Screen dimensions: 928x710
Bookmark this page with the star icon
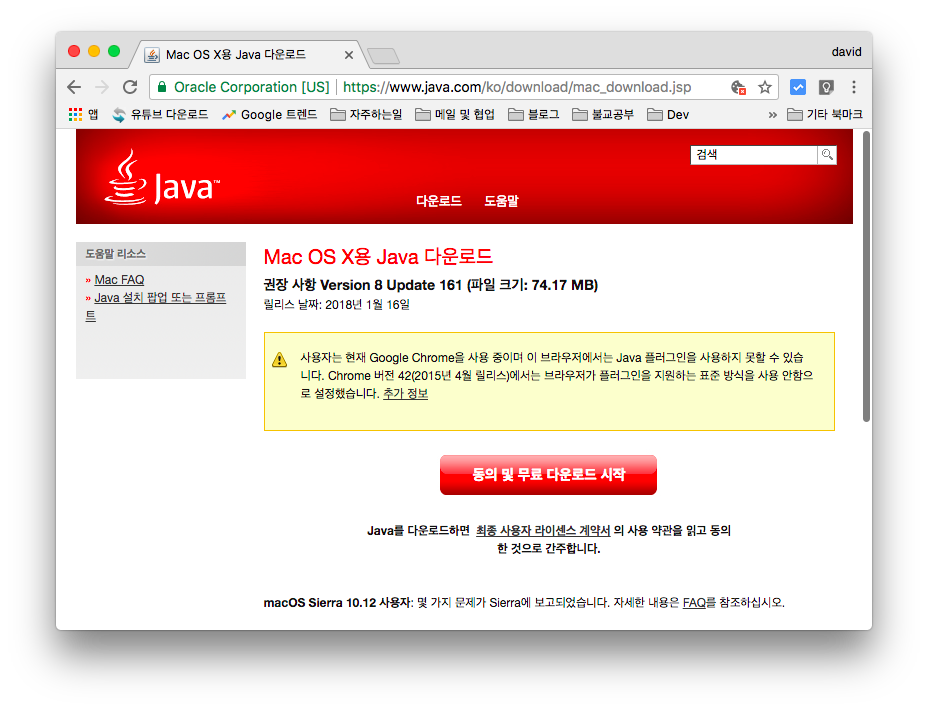(x=765, y=88)
